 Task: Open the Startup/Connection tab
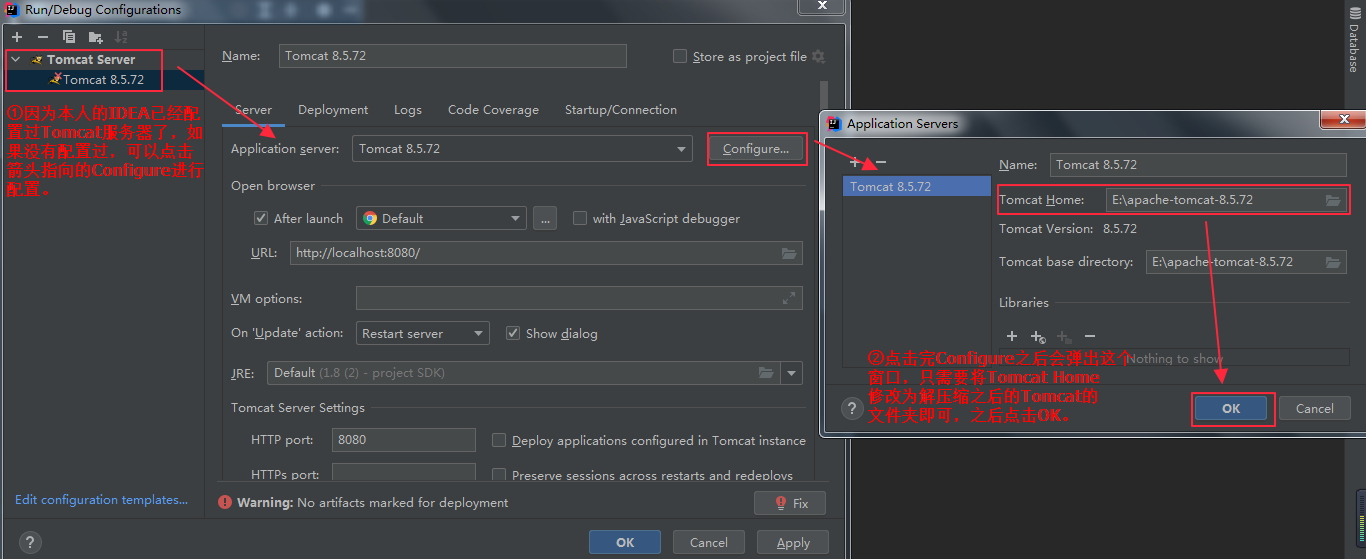tap(620, 110)
